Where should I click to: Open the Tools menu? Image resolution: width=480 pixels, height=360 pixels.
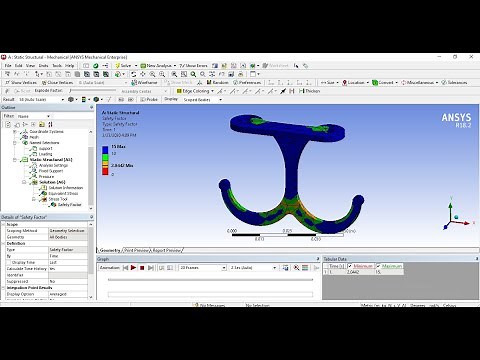tap(57, 66)
